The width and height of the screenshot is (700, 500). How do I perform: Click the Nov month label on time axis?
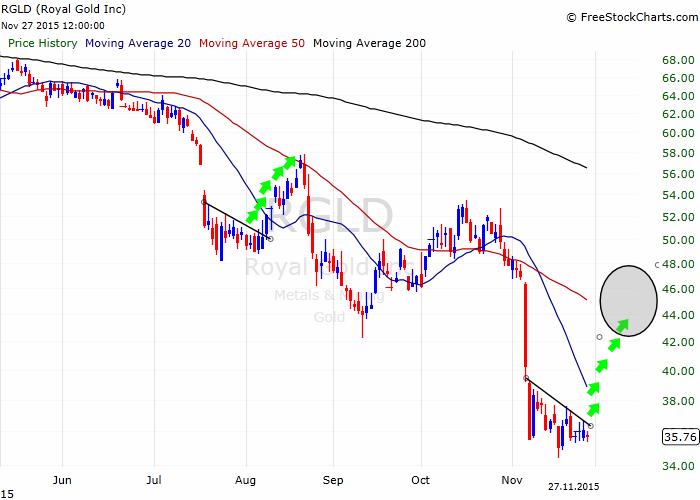pyautogui.click(x=512, y=480)
